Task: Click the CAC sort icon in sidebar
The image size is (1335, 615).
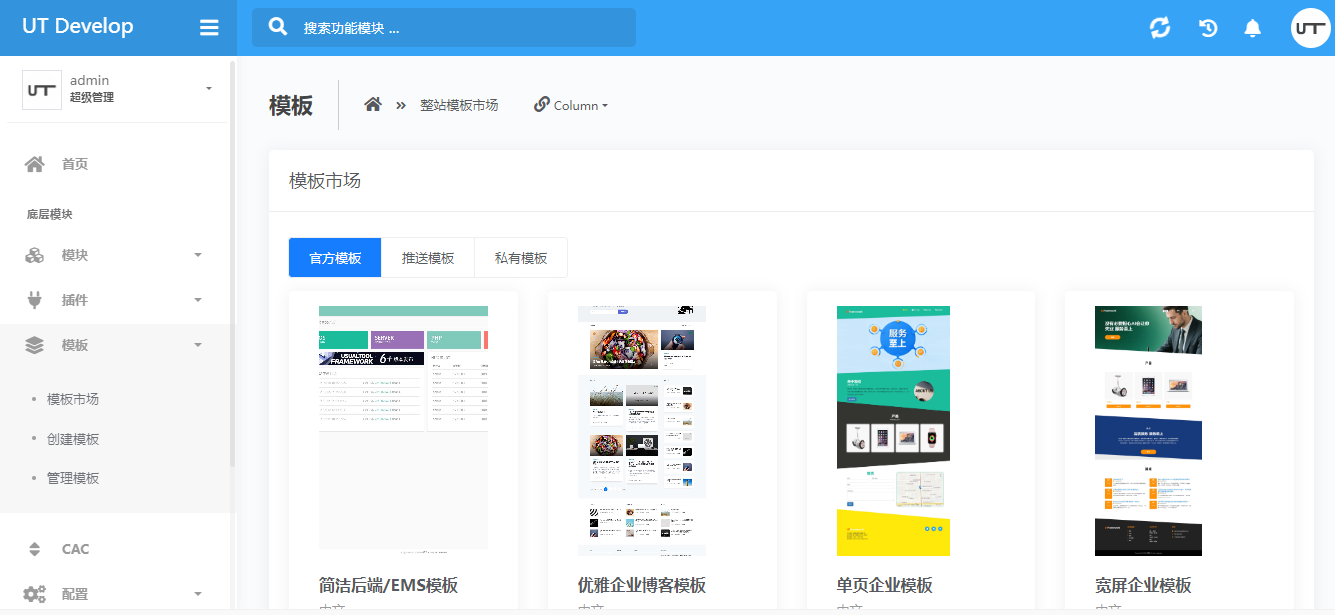Action: pyautogui.click(x=35, y=549)
